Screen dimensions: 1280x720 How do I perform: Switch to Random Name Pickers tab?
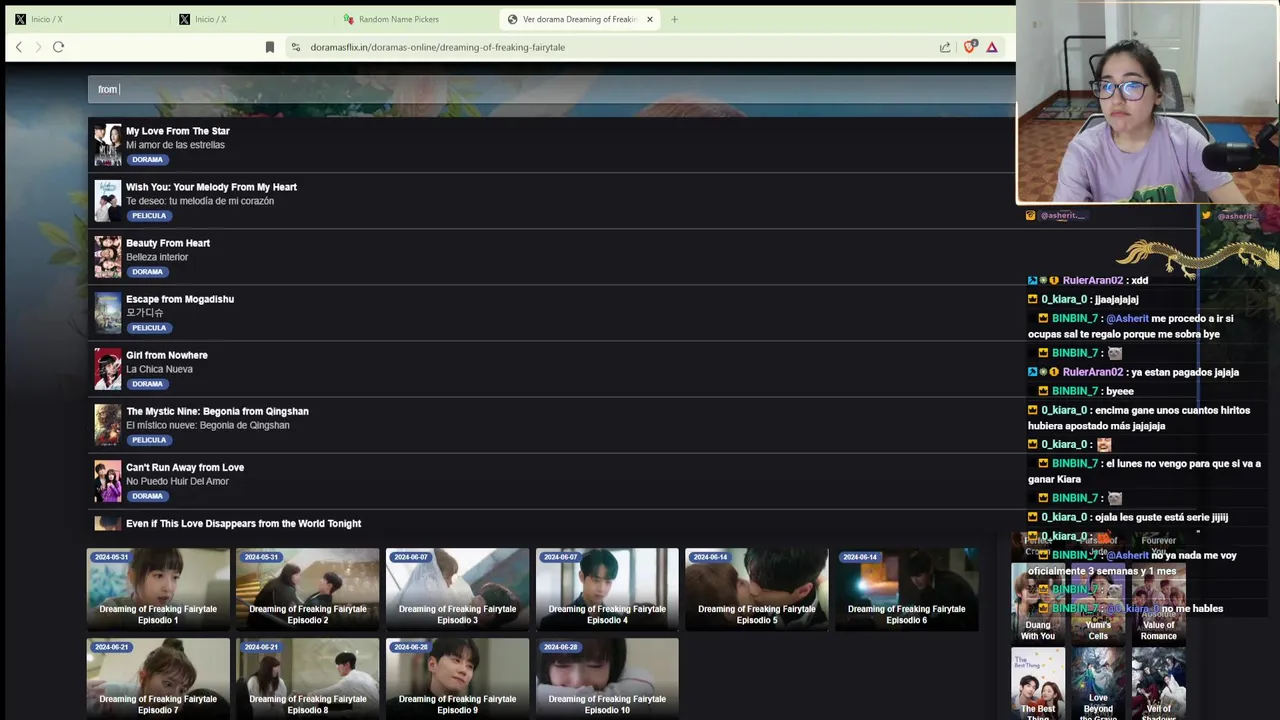tap(415, 19)
